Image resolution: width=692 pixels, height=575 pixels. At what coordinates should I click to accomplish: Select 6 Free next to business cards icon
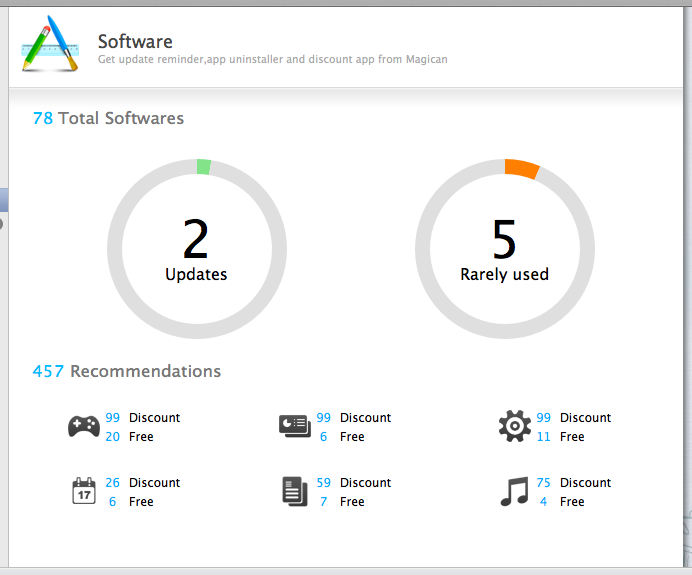[x=342, y=436]
